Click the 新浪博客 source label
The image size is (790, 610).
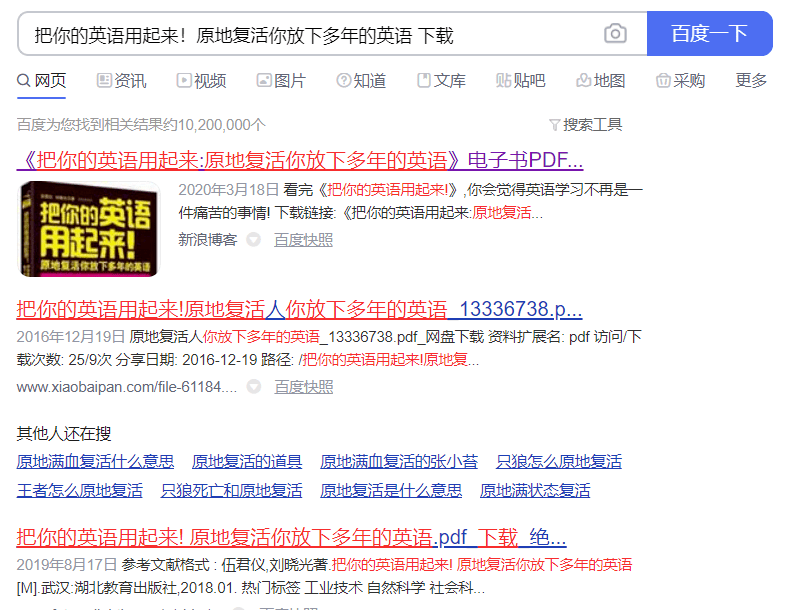pyautogui.click(x=208, y=240)
